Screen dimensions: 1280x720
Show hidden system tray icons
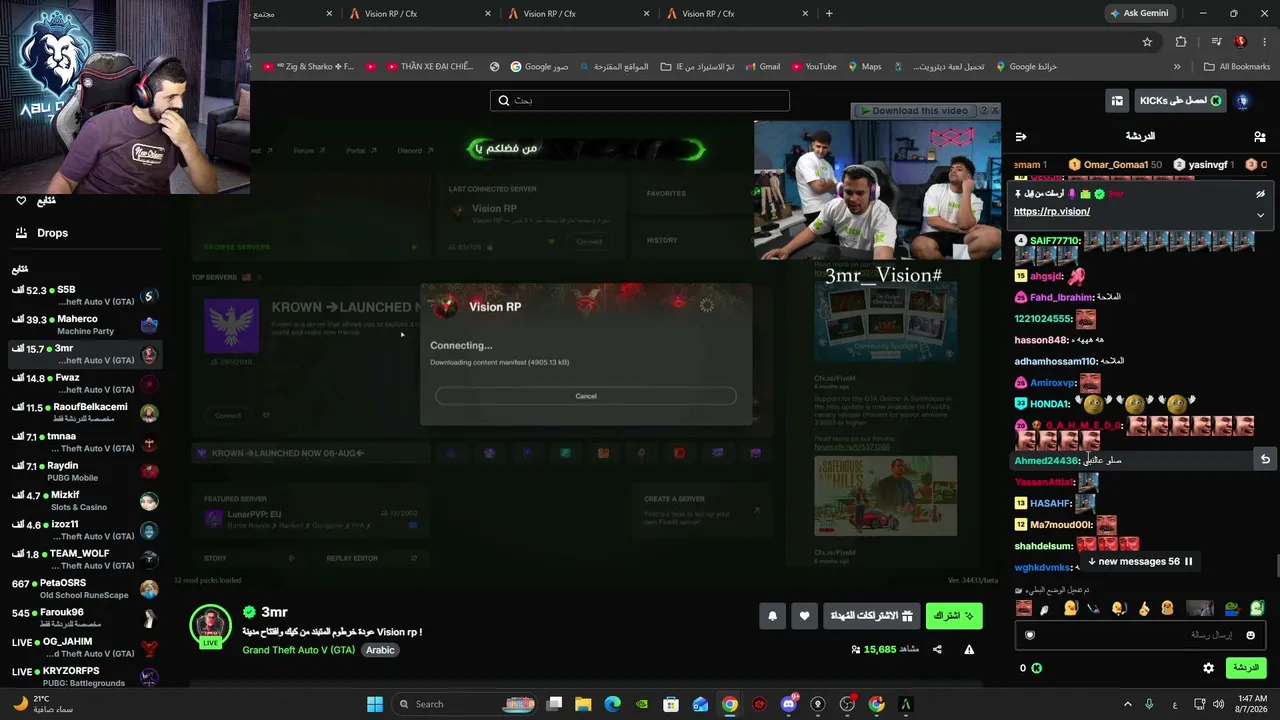coord(1127,704)
